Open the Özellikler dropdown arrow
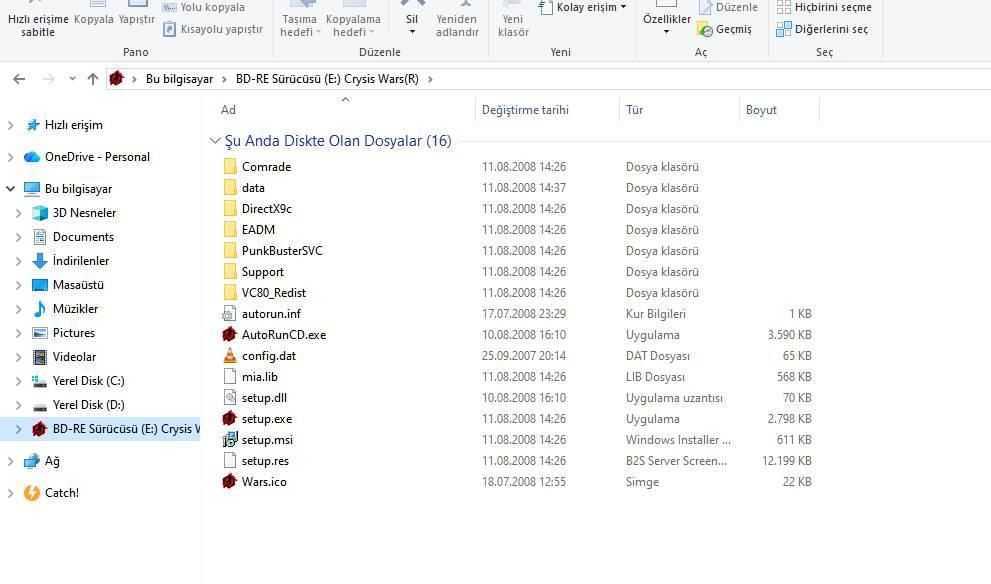Screen dimensions: 991x584 pos(666,32)
